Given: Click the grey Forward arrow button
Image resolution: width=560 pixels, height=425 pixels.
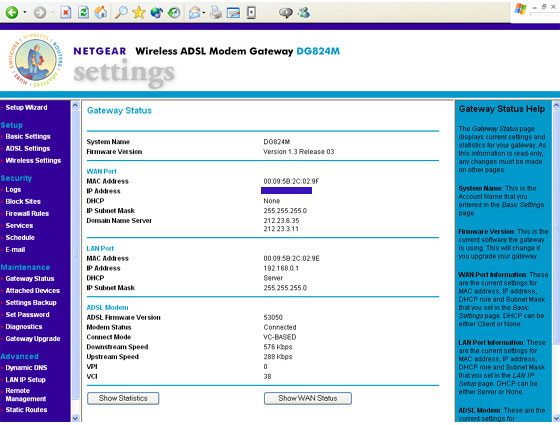Looking at the screenshot, I should 40,13.
